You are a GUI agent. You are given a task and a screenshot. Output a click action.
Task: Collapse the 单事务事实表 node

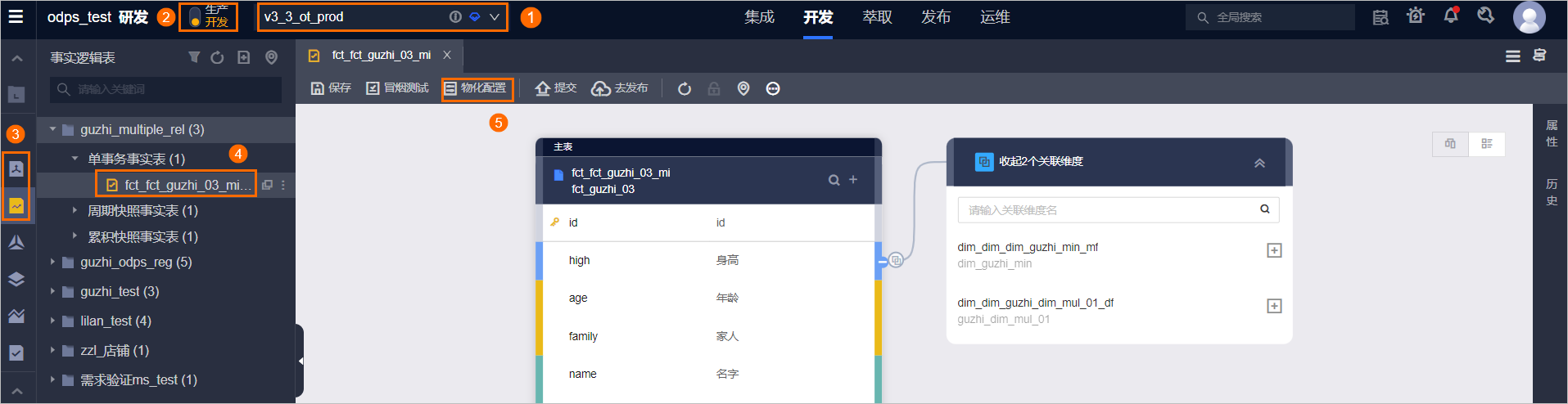click(75, 159)
